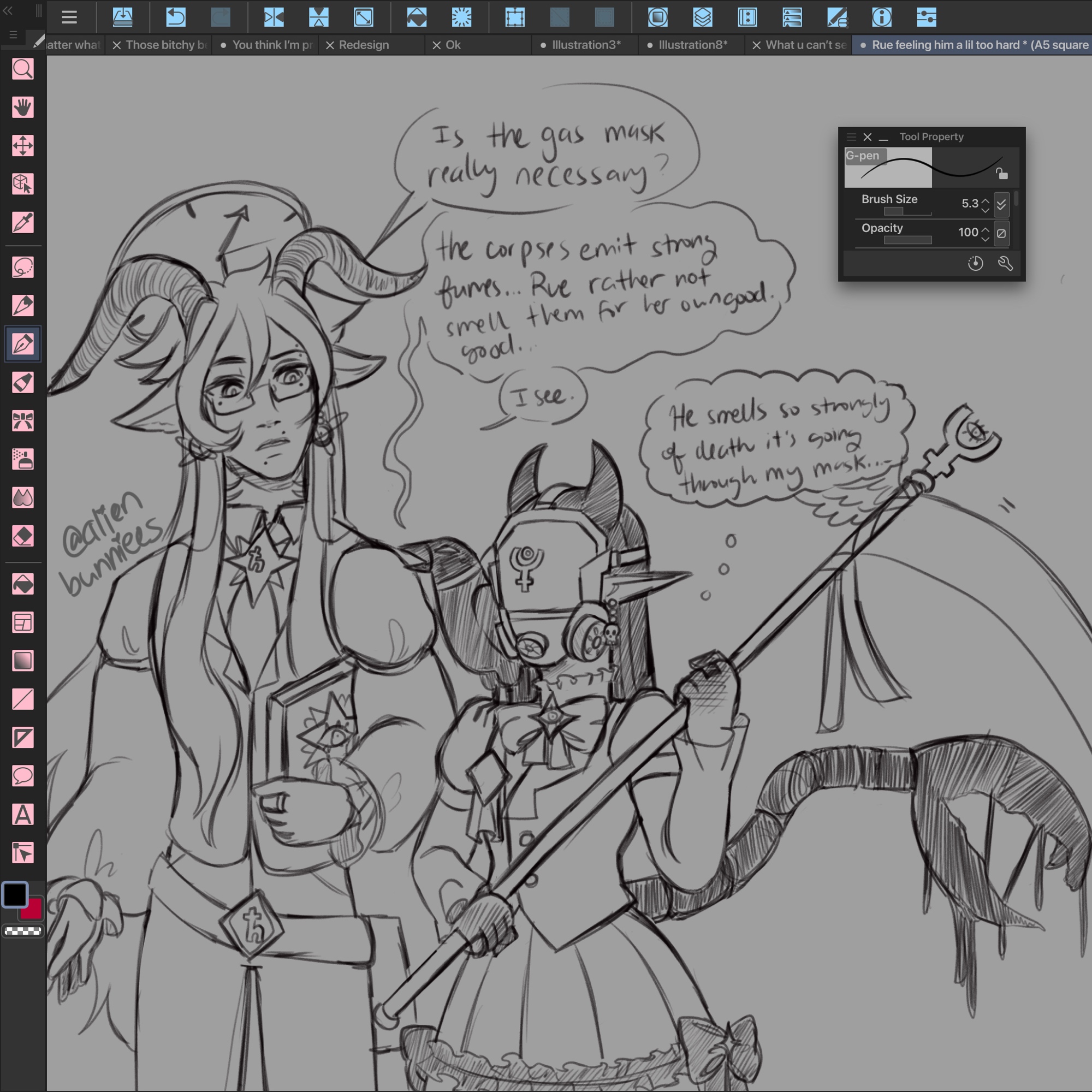Open the main hamburger menu
Viewport: 1092px width, 1092px height.
(69, 17)
